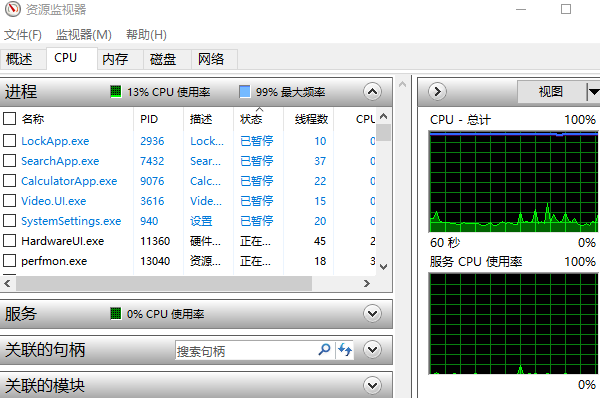Click the 服务 CPU 使用率 graph

[x=514, y=324]
